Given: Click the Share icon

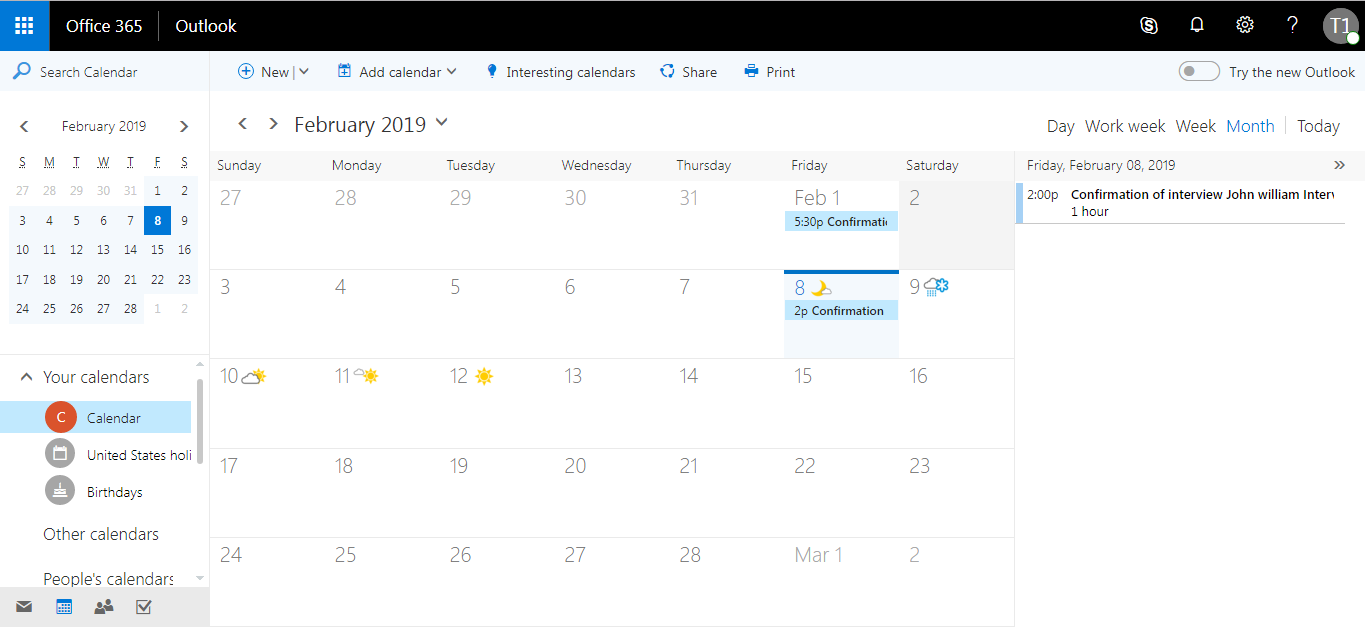Looking at the screenshot, I should click(x=667, y=71).
